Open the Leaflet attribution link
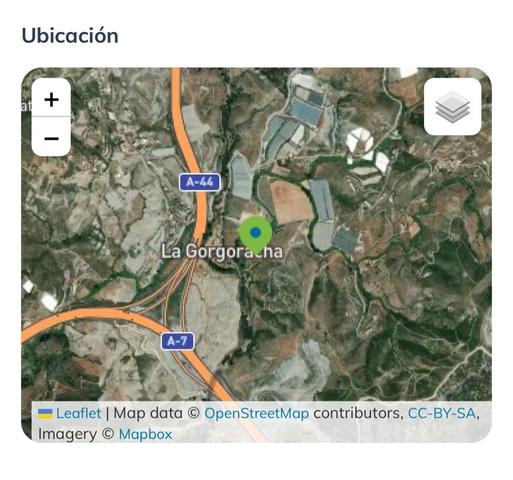This screenshot has height=480, width=513. tap(78, 413)
